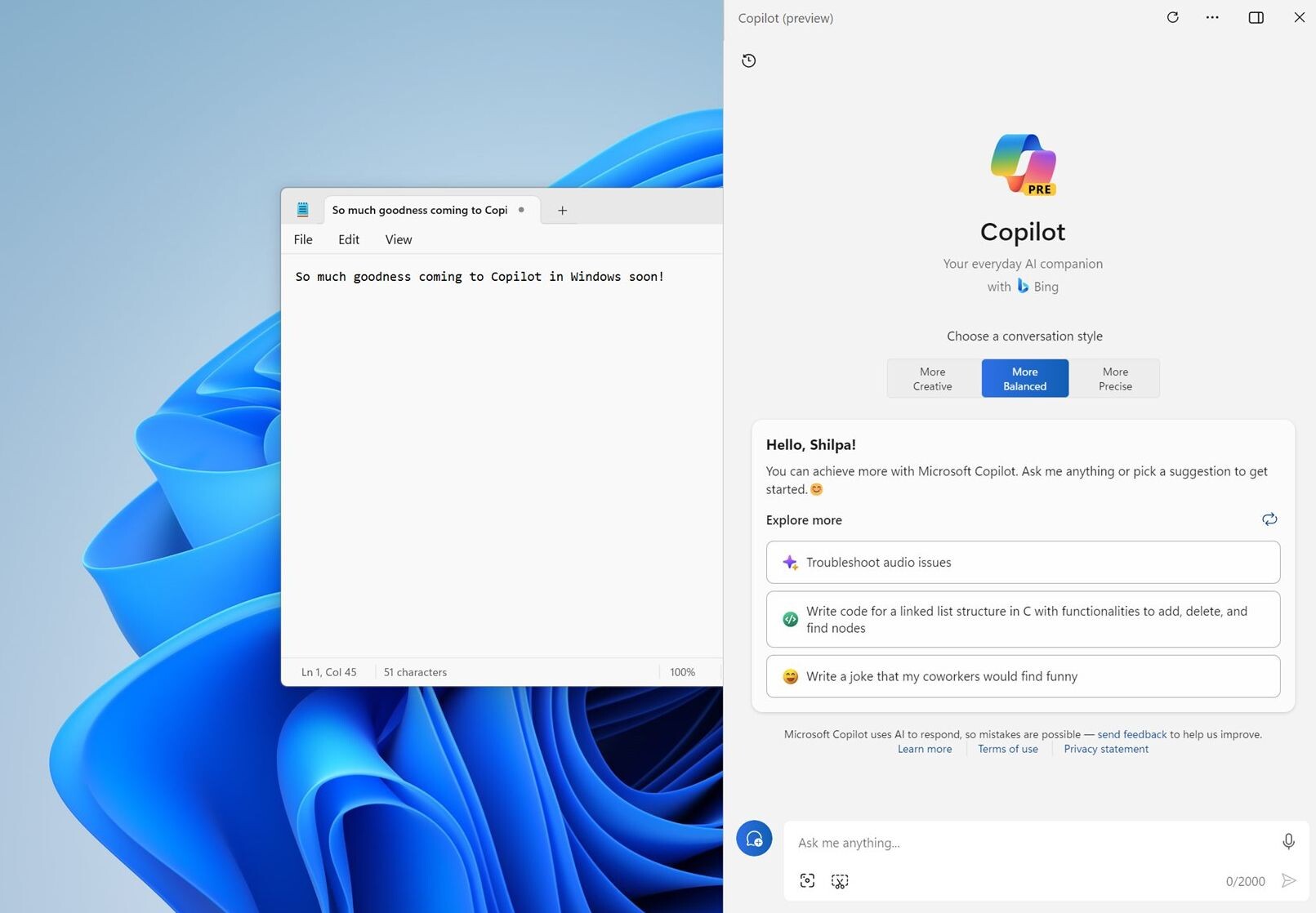The image size is (1316, 913).
Task: Click the Notepad app icon
Action: (302, 209)
